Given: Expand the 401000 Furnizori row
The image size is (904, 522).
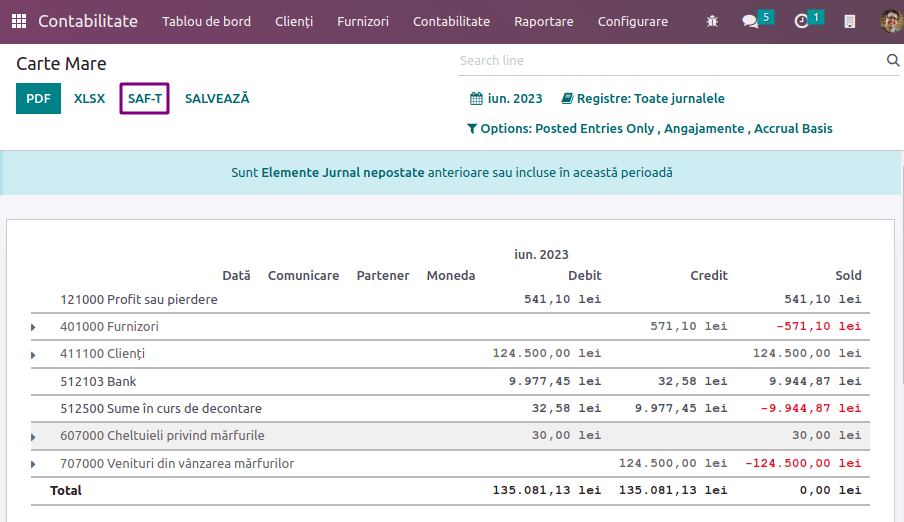Looking at the screenshot, I should tap(33, 327).
